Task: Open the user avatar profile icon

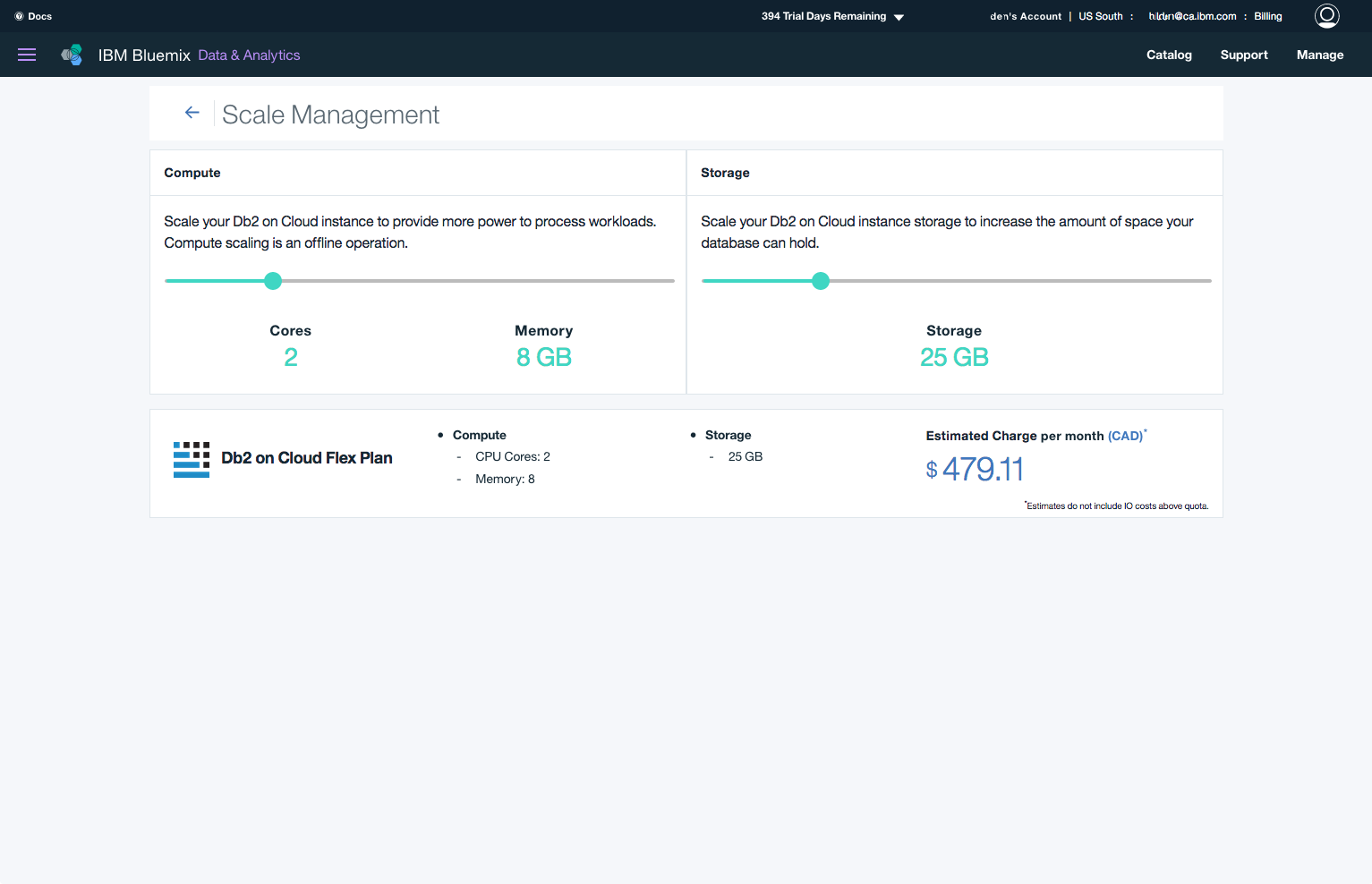Action: 1326,16
